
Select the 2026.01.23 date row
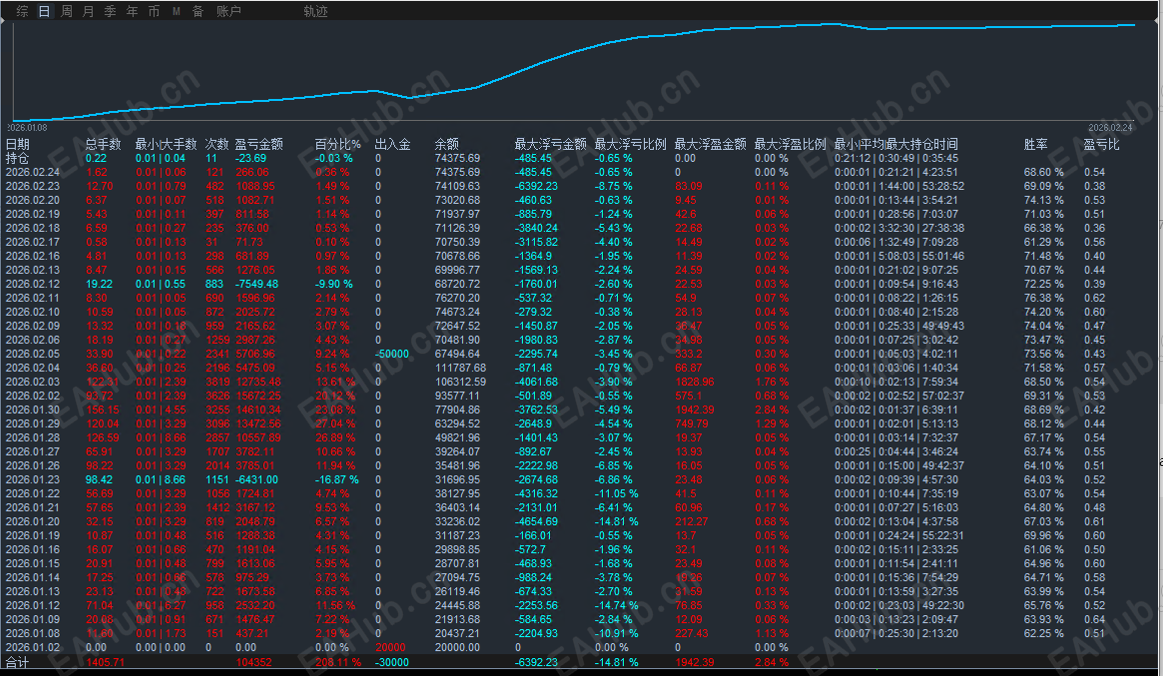33,480
